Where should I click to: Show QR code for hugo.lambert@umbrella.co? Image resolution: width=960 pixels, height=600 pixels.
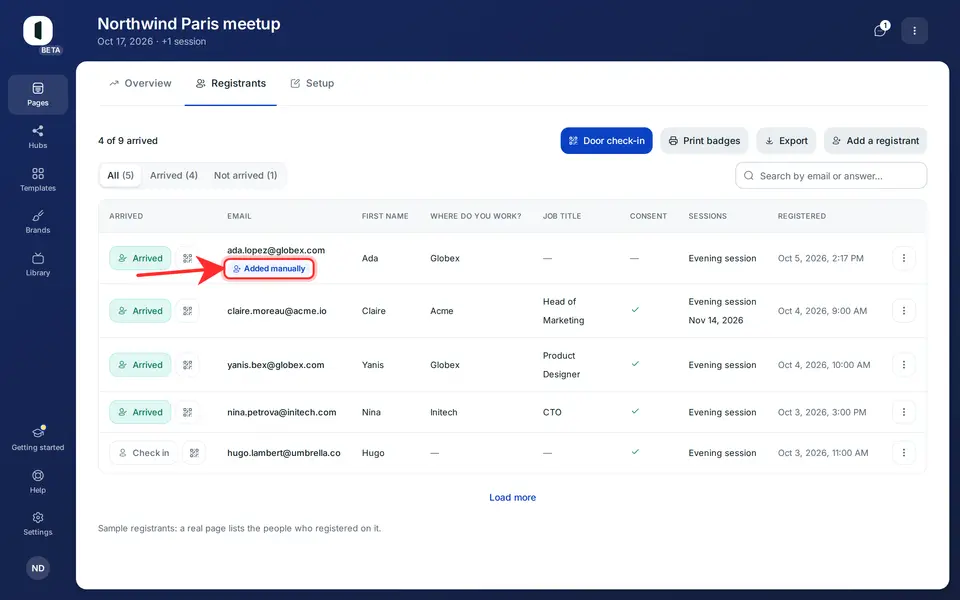point(194,453)
